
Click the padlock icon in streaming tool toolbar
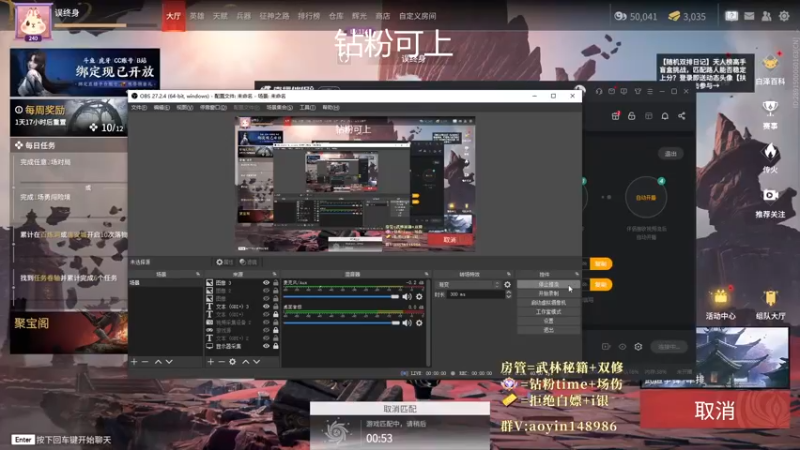click(x=632, y=116)
